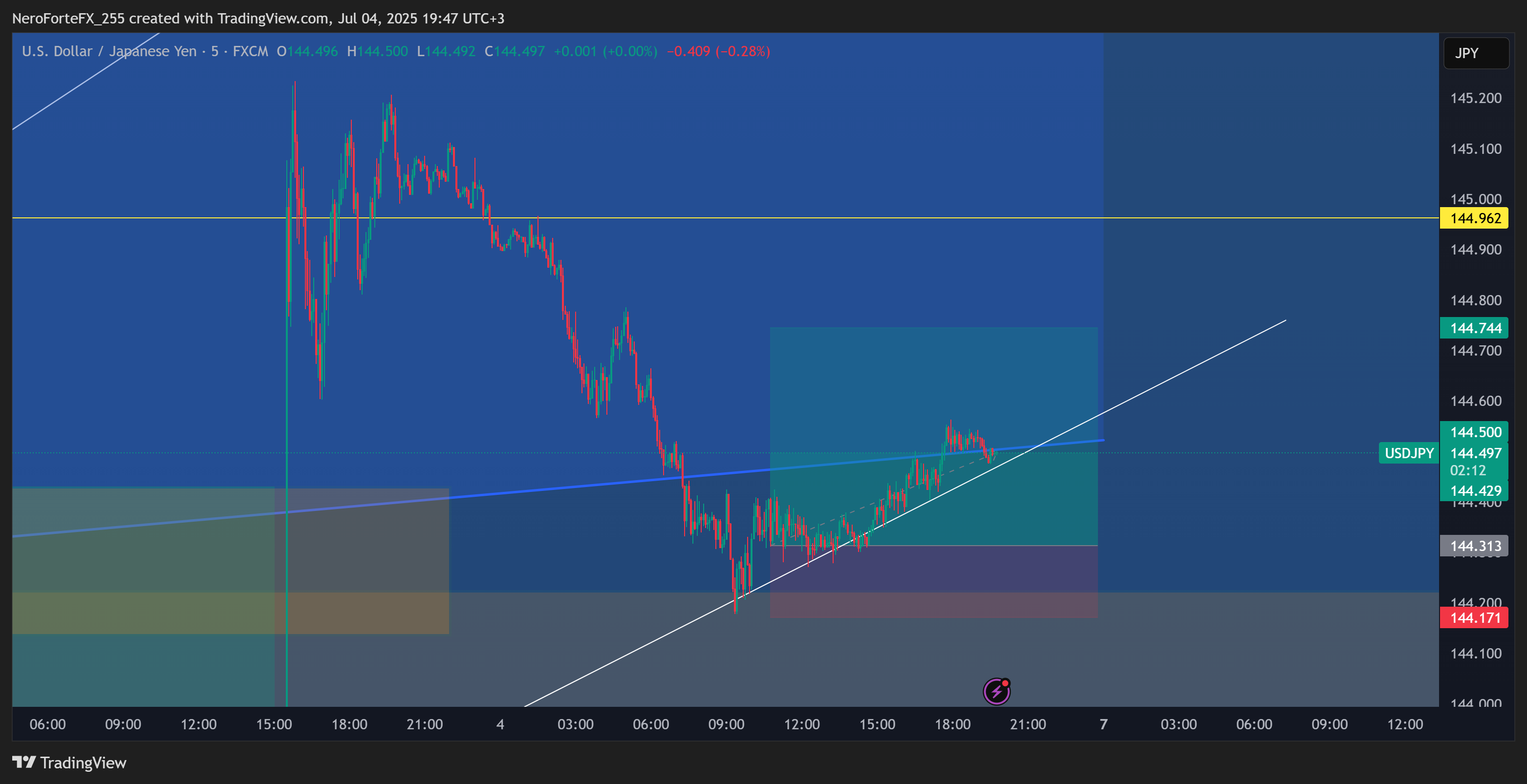Click the JPY currency button
Screen dimensions: 1527x784
click(1476, 53)
